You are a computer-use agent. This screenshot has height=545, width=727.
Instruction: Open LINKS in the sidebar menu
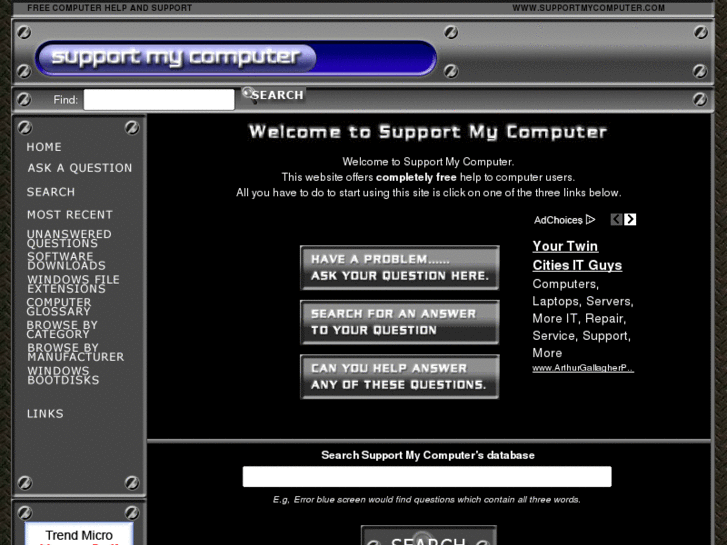click(x=45, y=414)
